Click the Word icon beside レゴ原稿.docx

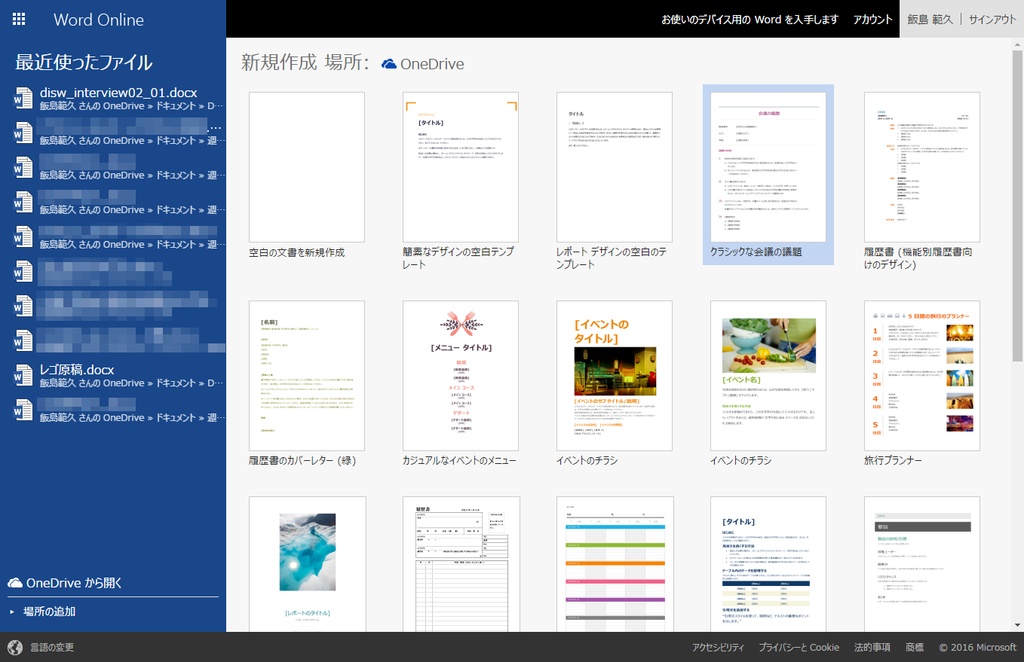23,375
